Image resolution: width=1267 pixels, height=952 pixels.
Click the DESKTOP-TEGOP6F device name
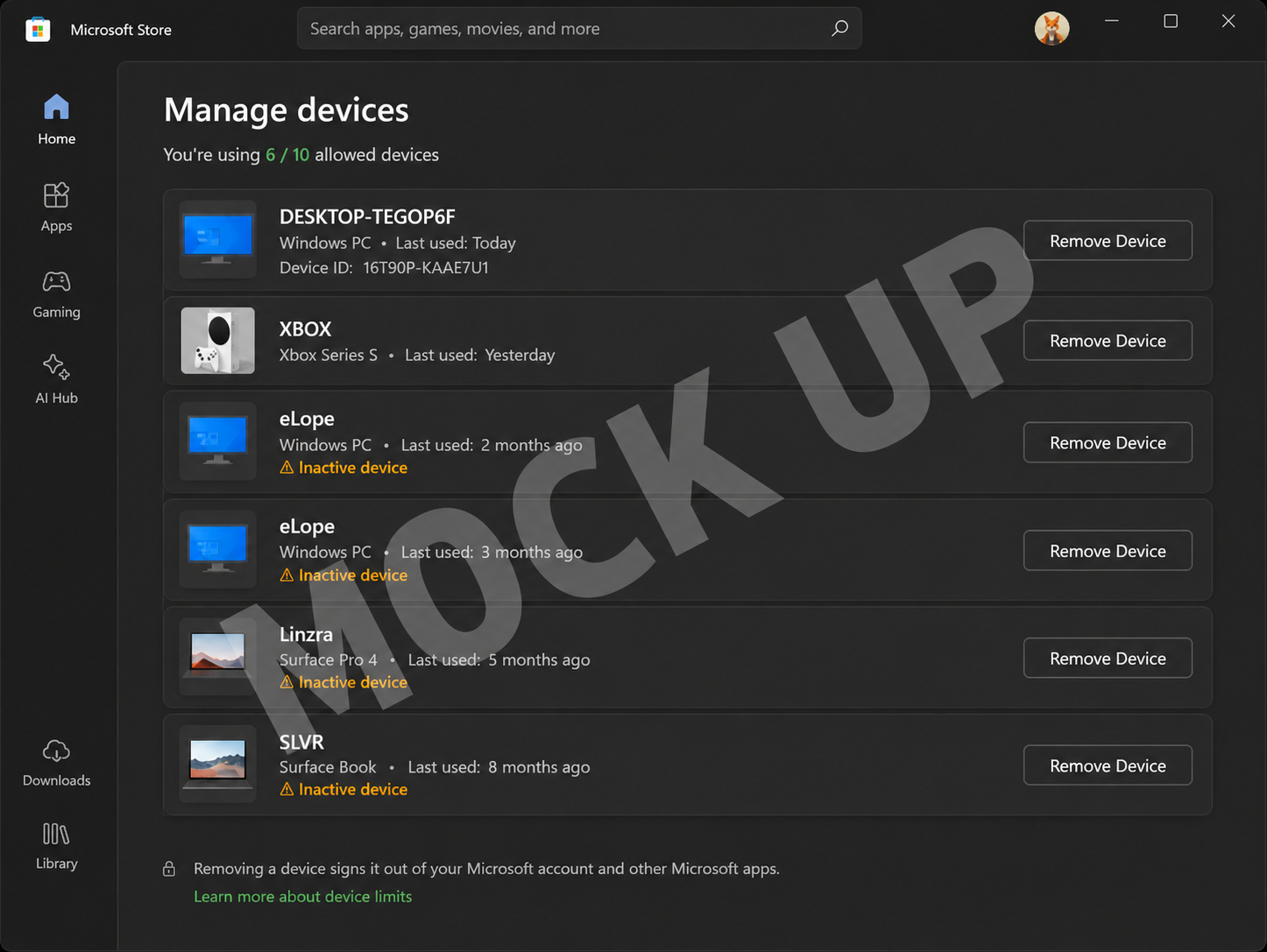pyautogui.click(x=367, y=216)
